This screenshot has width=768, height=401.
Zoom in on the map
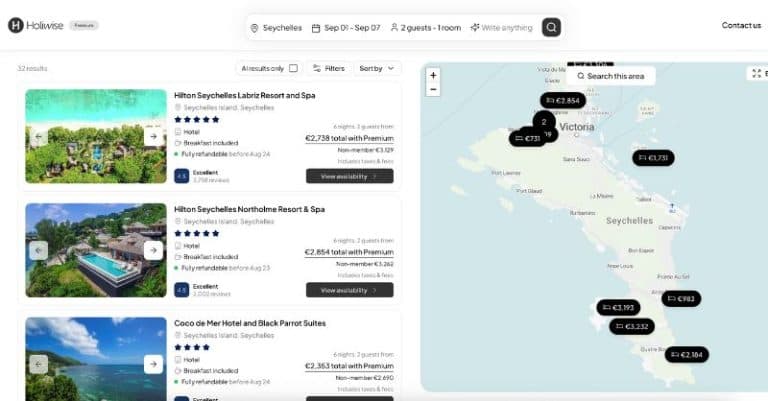(433, 75)
